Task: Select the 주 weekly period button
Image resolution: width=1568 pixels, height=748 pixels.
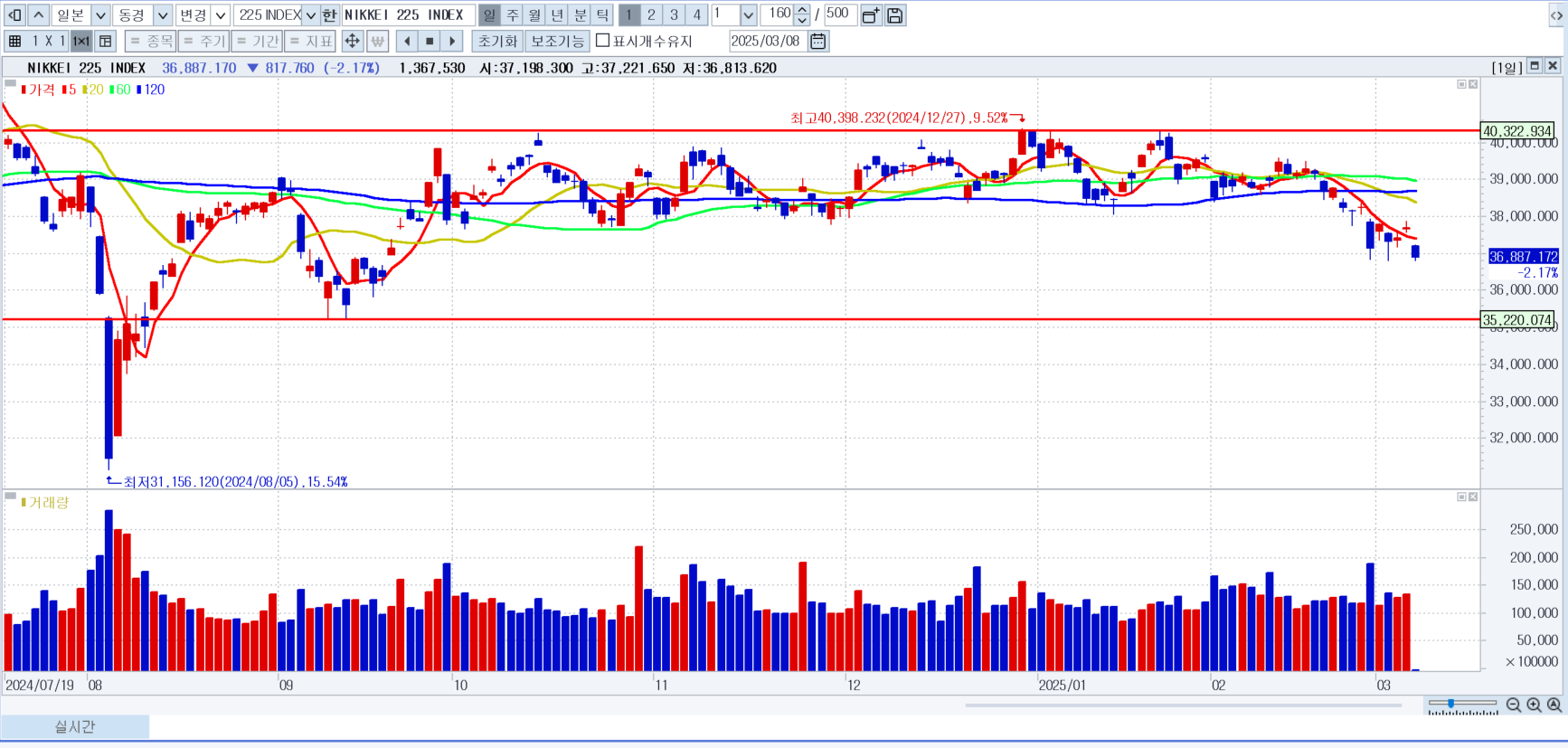Action: coord(513,15)
